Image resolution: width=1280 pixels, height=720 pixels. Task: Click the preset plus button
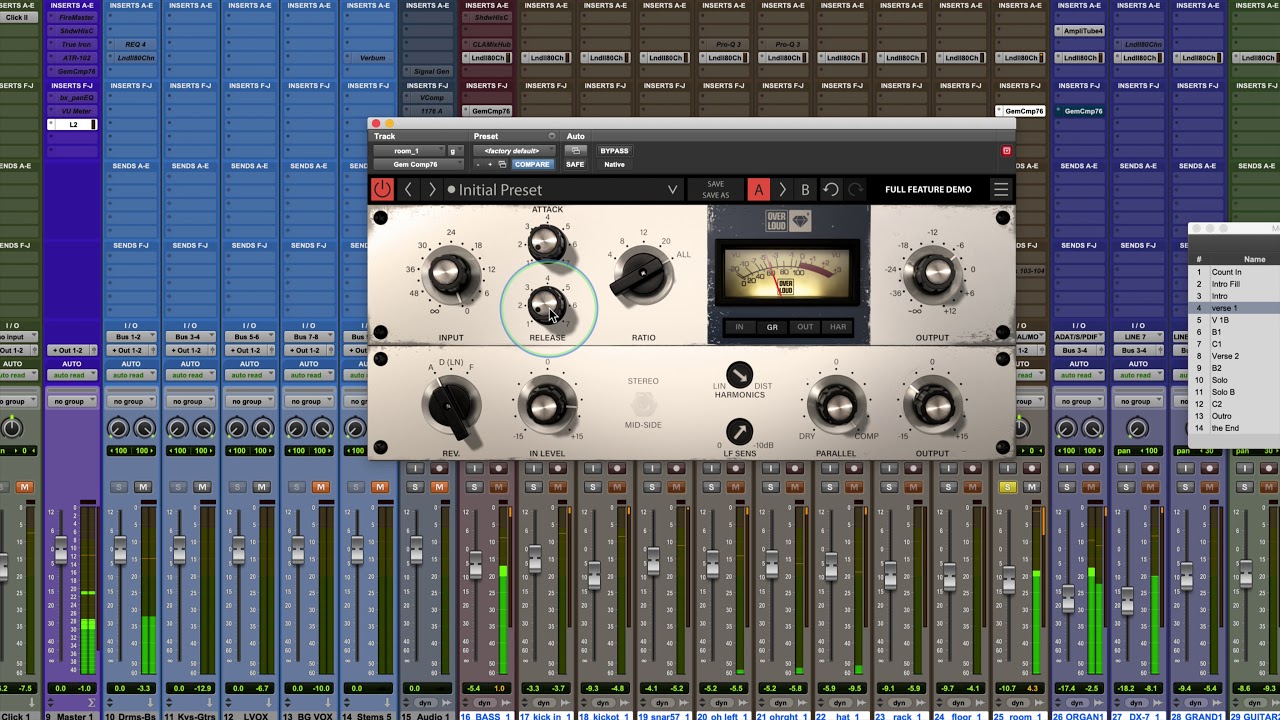(x=490, y=164)
